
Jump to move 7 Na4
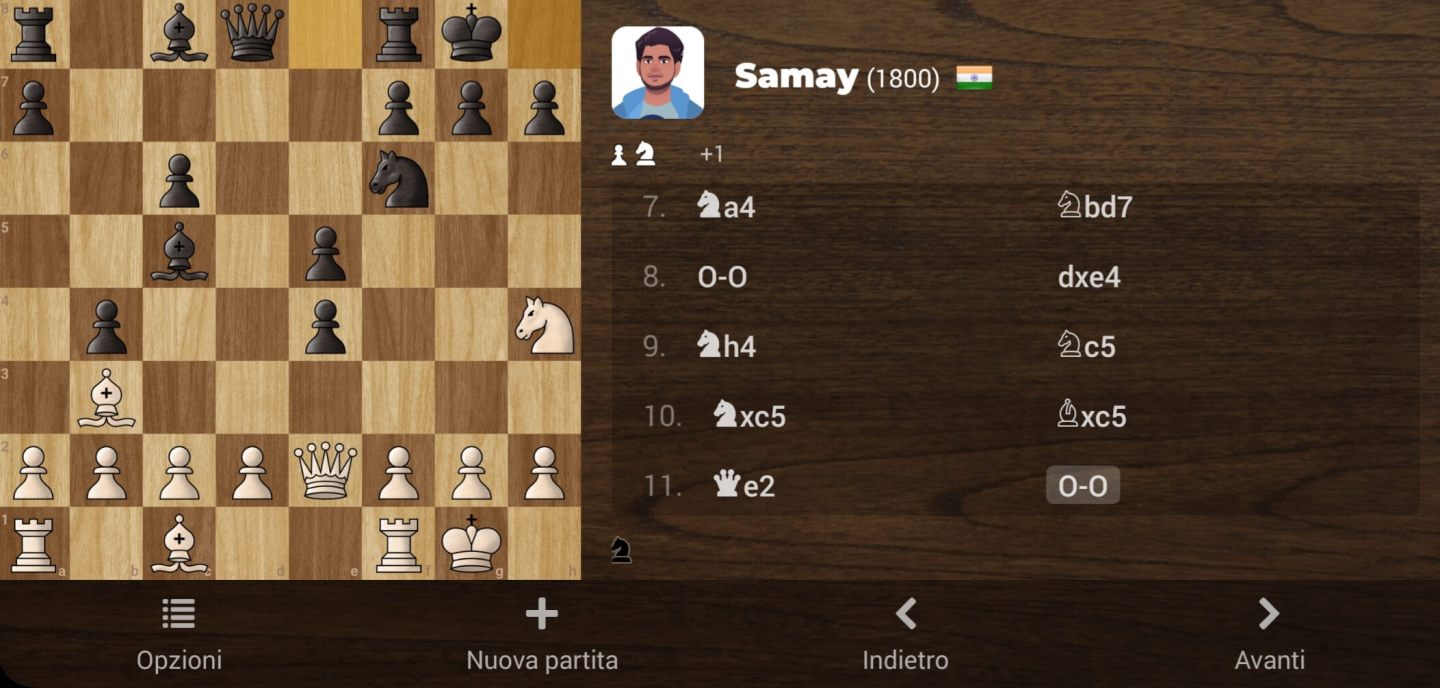[726, 207]
